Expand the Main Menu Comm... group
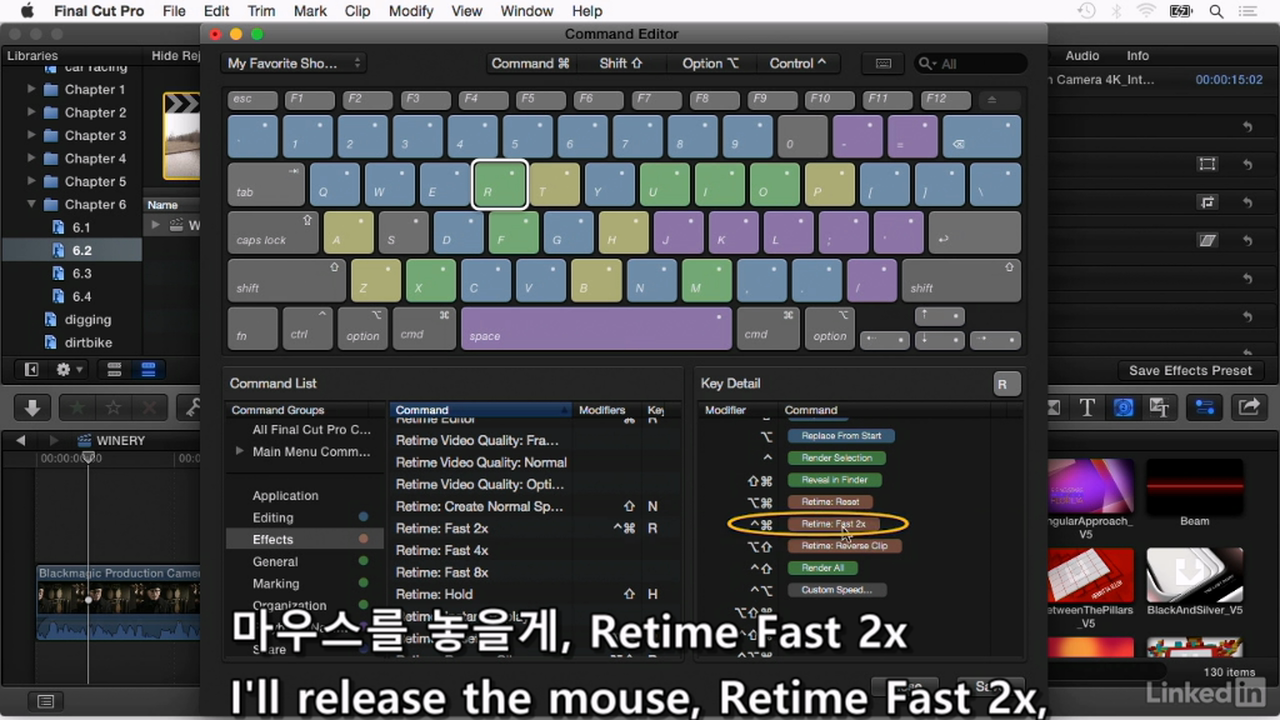Screen dimensions: 1280x720 pos(239,452)
